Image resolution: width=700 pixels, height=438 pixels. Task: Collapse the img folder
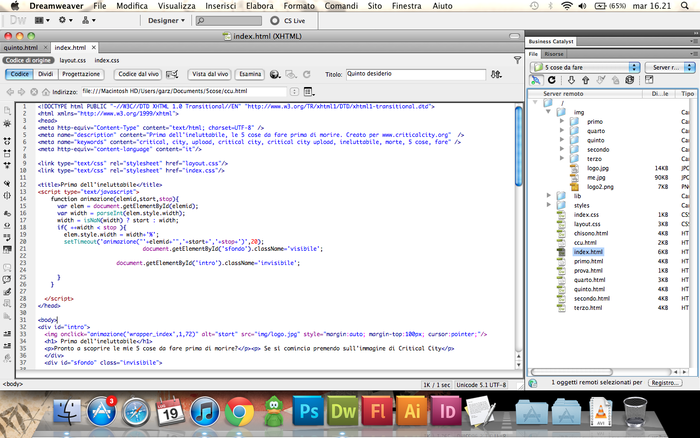point(548,112)
